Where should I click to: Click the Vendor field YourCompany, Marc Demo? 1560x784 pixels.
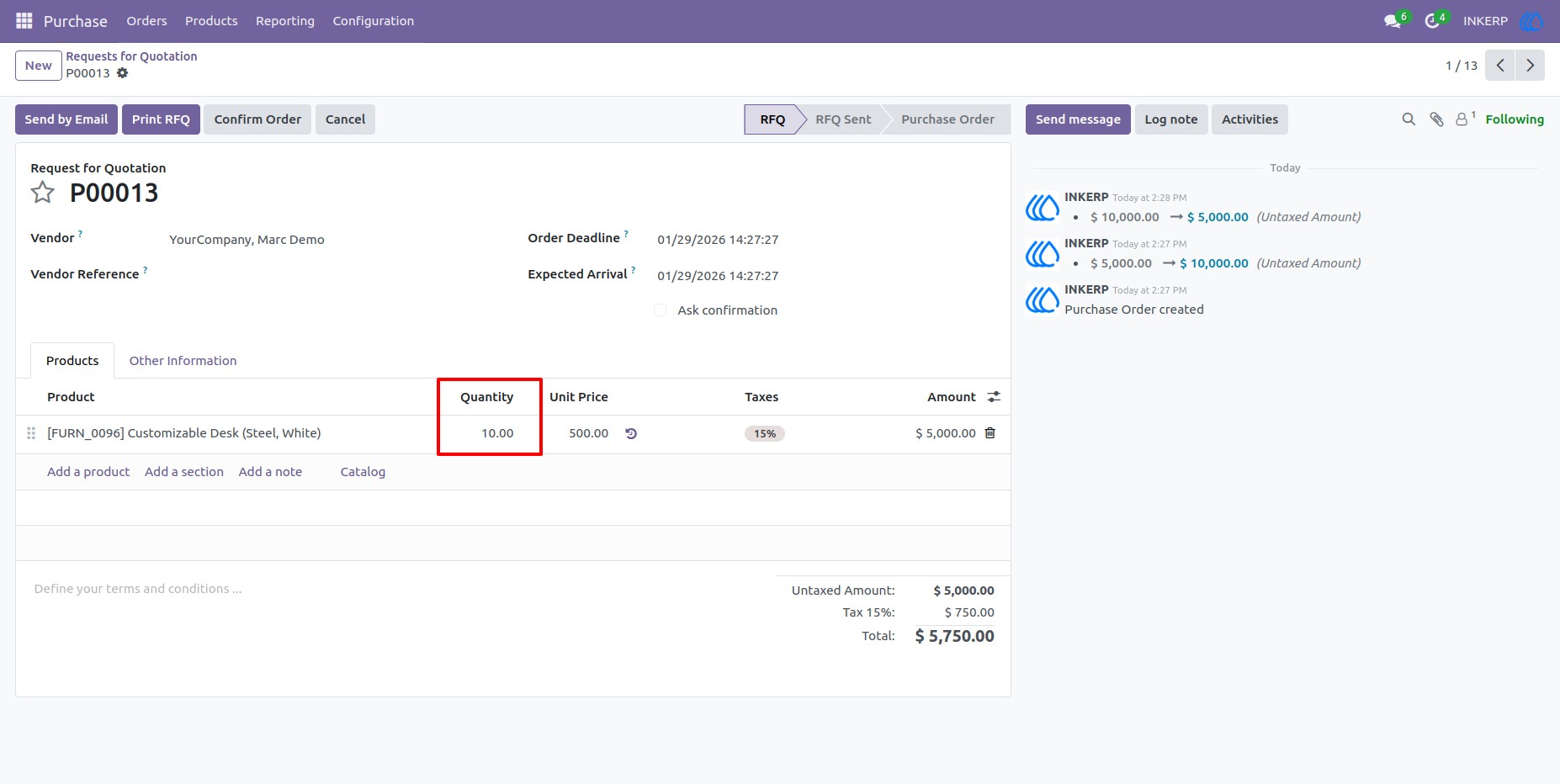click(x=247, y=240)
